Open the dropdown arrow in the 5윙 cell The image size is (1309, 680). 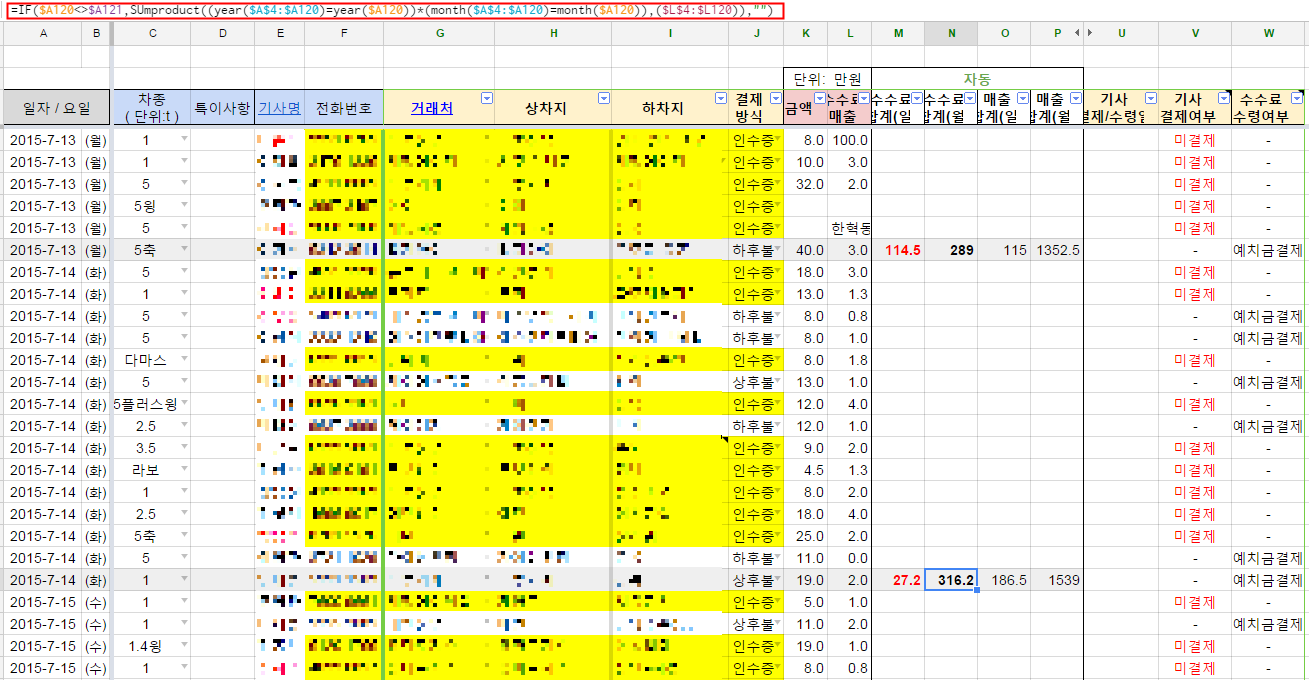coord(183,206)
